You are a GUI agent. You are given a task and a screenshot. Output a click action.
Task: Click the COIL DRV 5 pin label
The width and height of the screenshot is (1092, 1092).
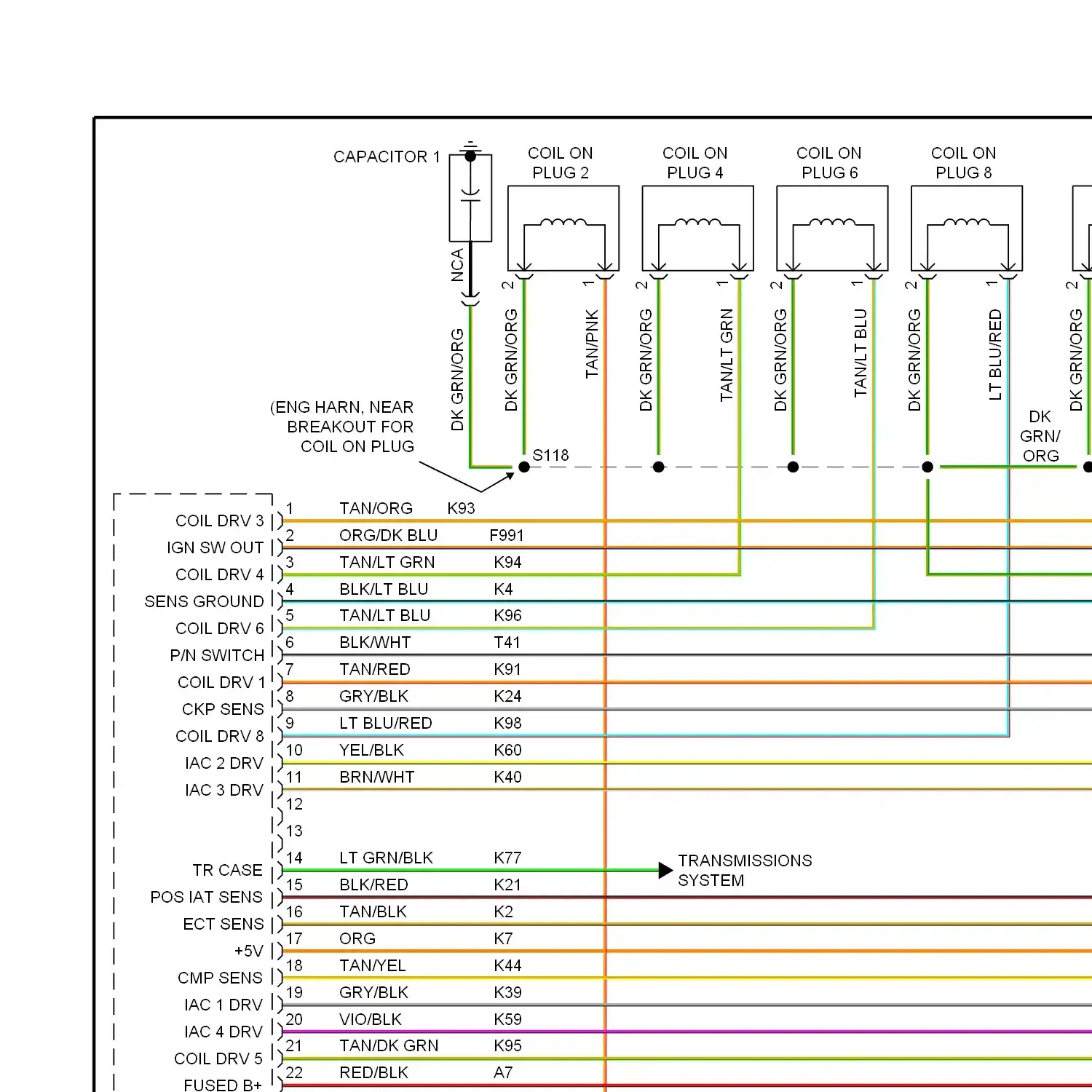(x=218, y=1059)
